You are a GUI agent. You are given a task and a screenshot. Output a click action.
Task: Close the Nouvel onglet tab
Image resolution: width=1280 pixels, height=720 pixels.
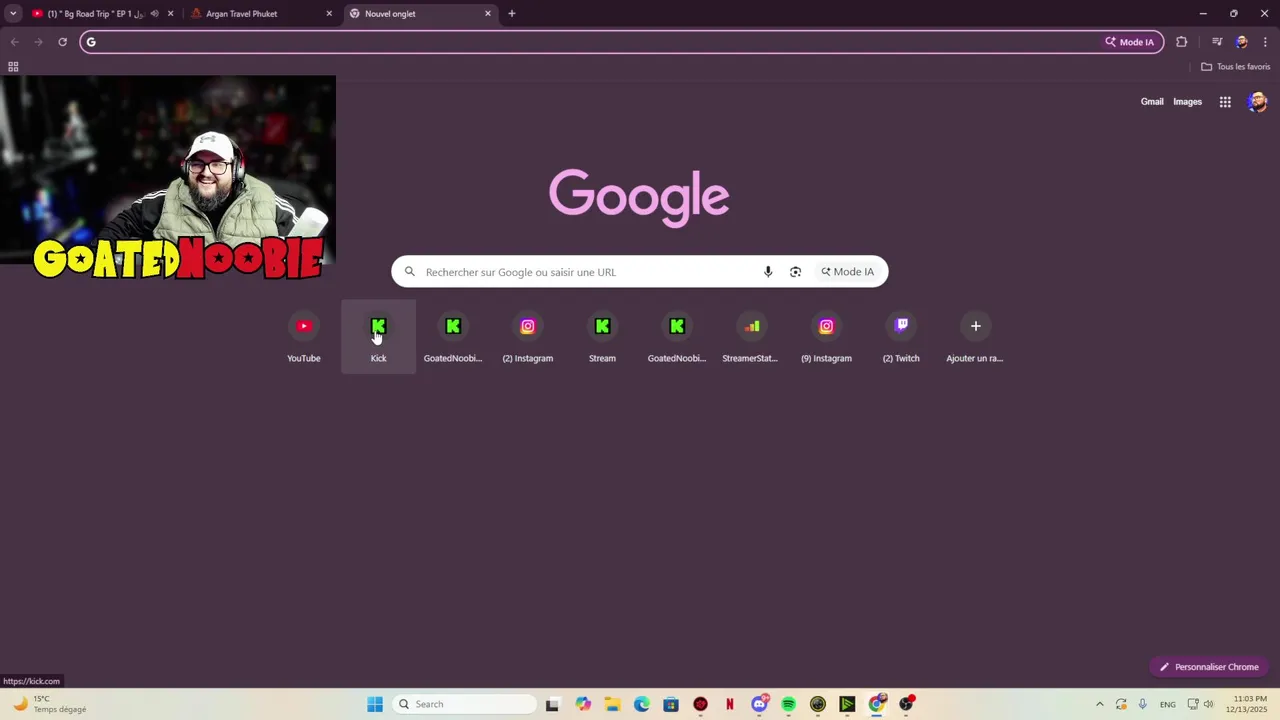coord(488,14)
